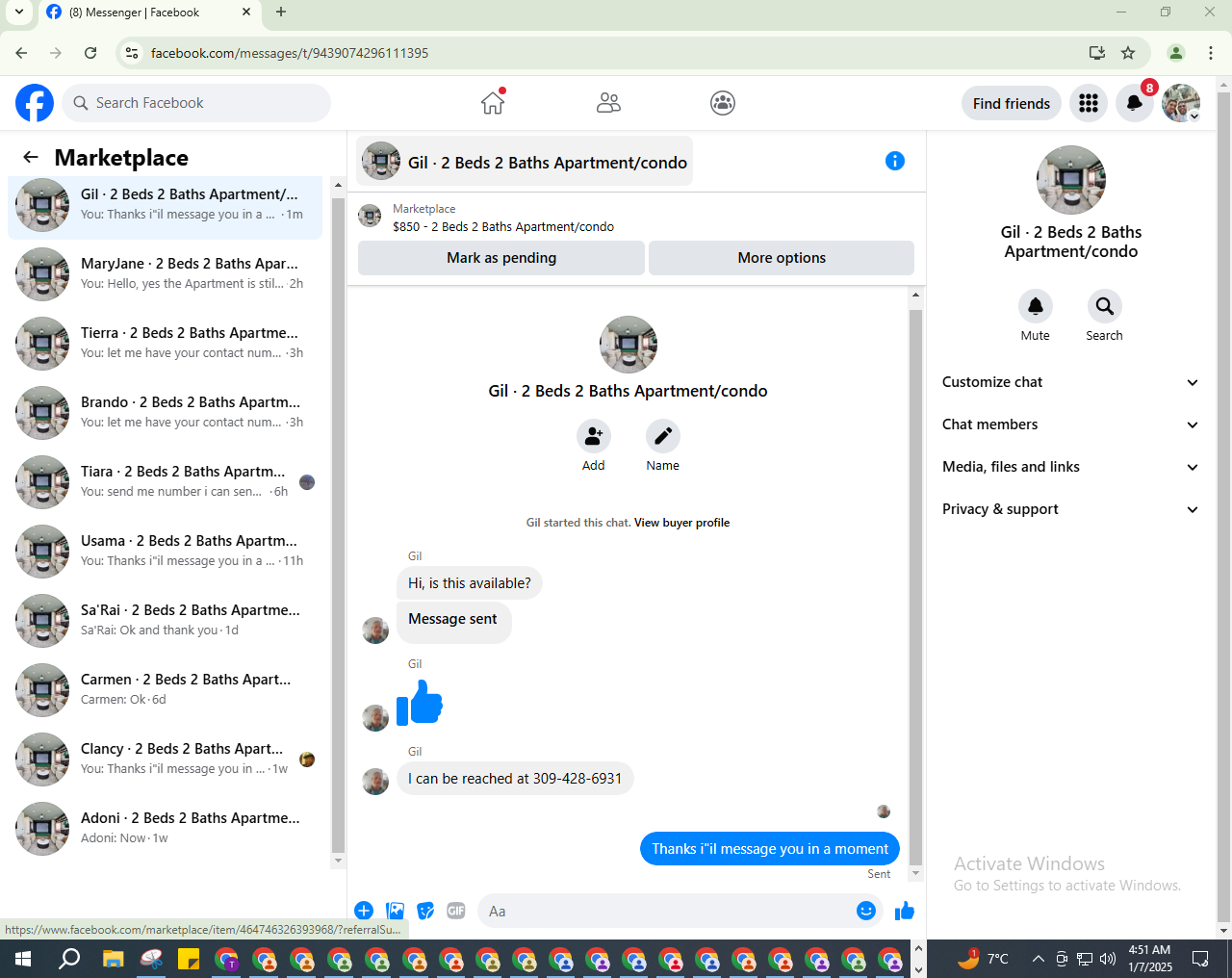The image size is (1232, 978).
Task: Open the Carmen conversation
Action: 166,690
